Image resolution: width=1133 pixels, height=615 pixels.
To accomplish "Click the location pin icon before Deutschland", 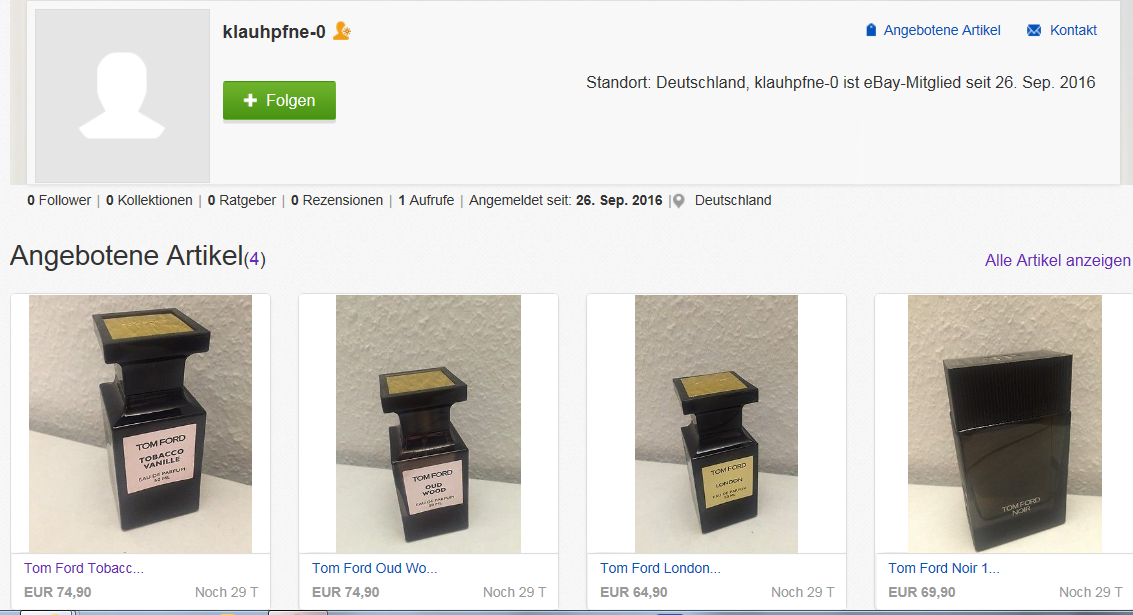I will pos(678,201).
